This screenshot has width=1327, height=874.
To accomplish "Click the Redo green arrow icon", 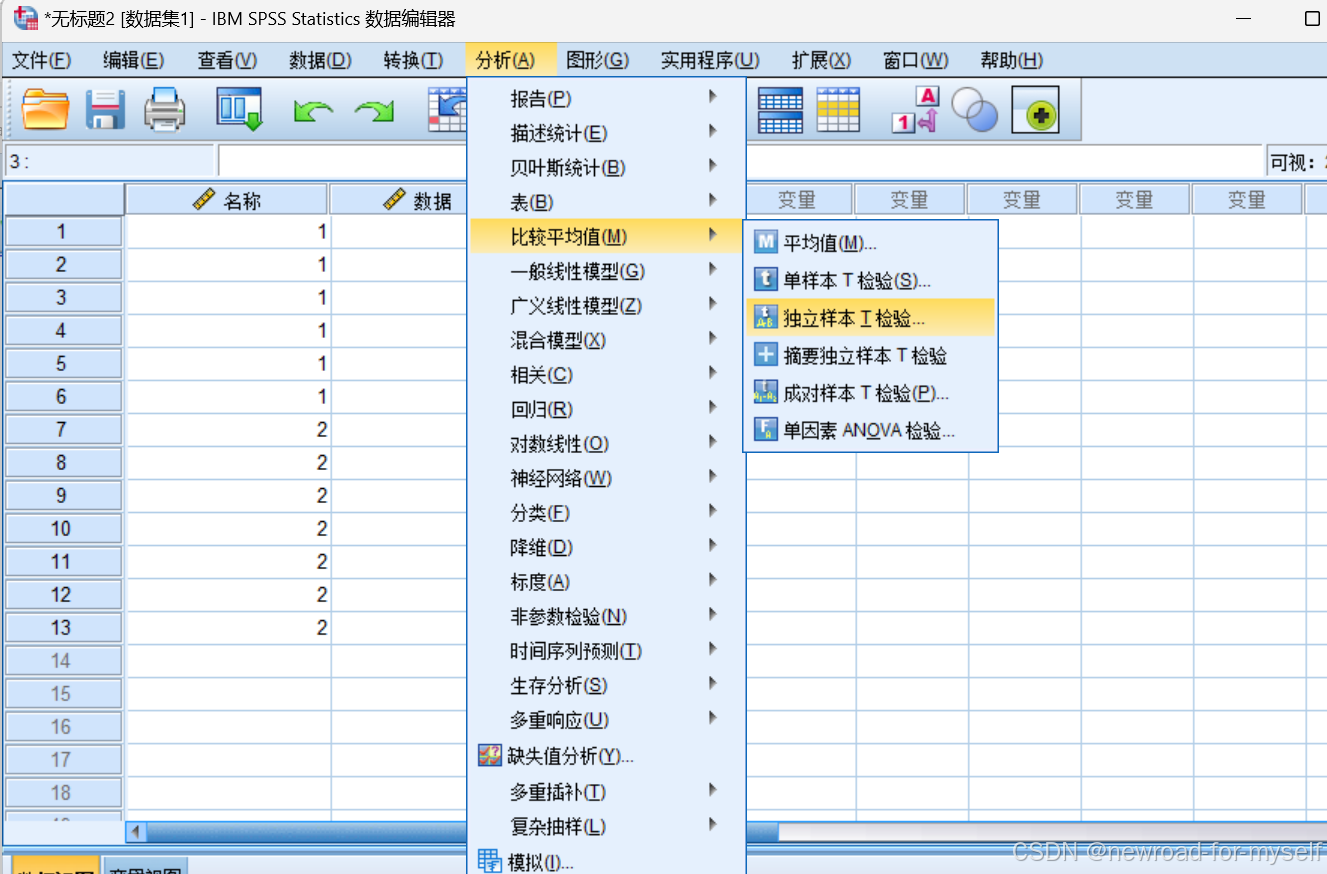I will pos(375,111).
